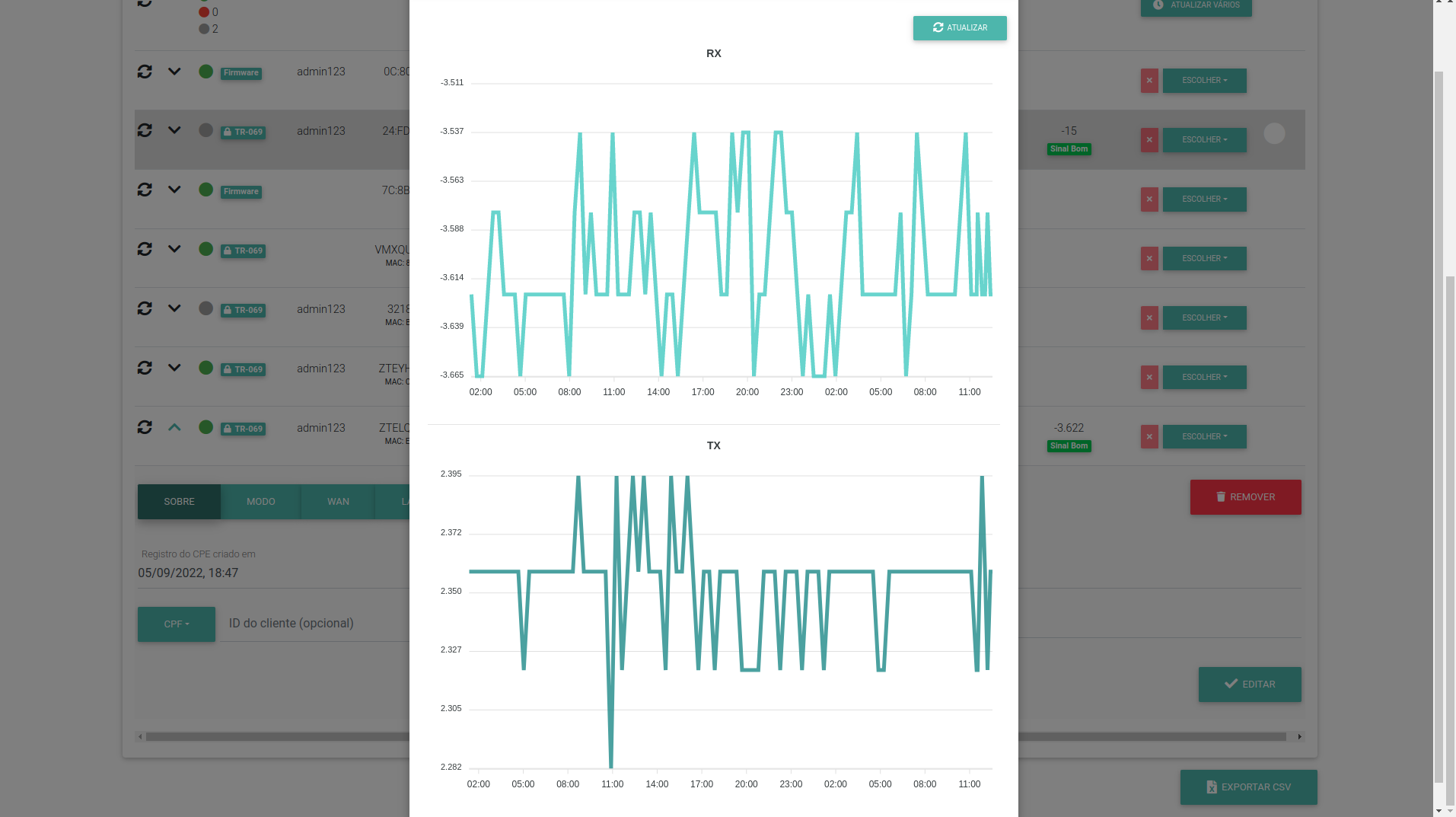Click the red X button in the 7C:8B row

click(x=1149, y=199)
